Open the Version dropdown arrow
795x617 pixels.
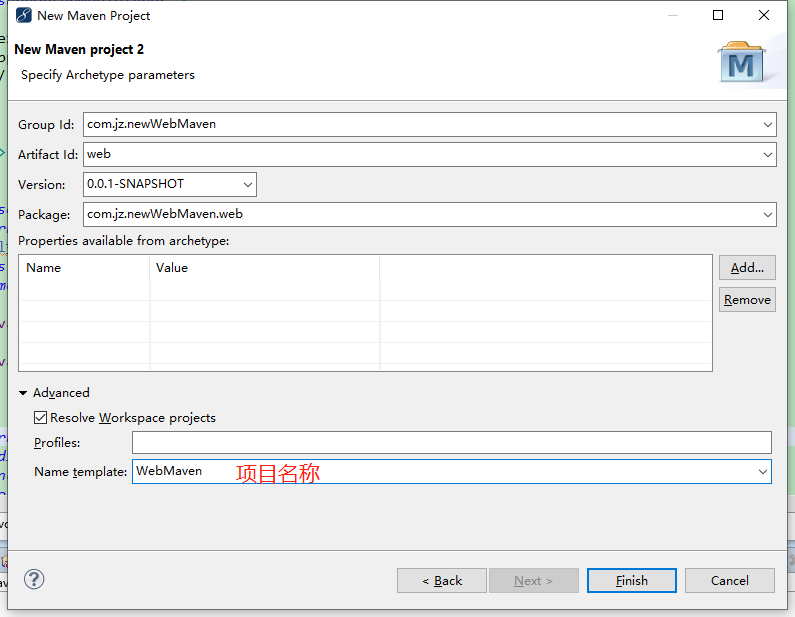click(247, 185)
